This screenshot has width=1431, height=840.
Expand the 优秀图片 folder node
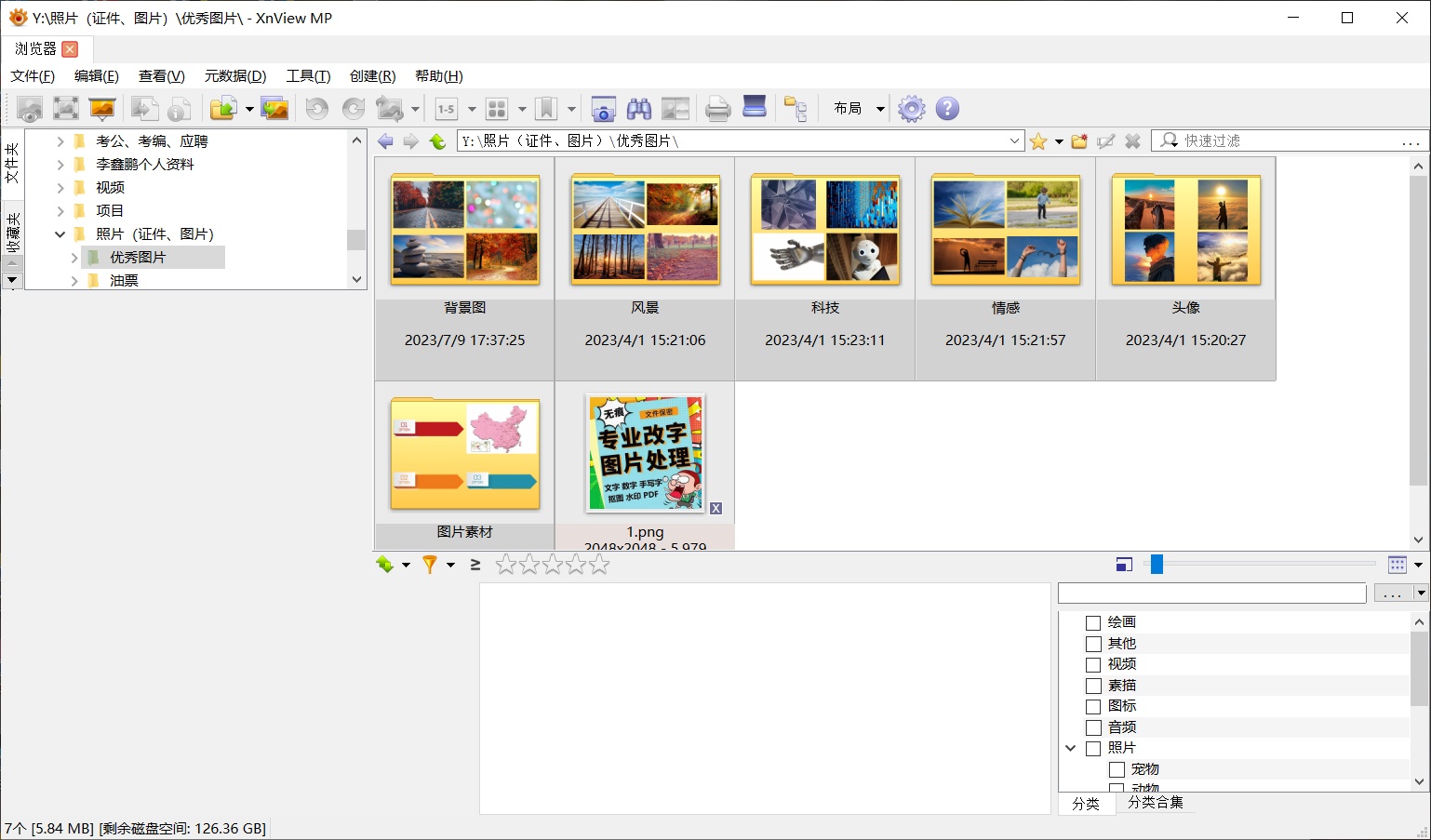(x=74, y=258)
